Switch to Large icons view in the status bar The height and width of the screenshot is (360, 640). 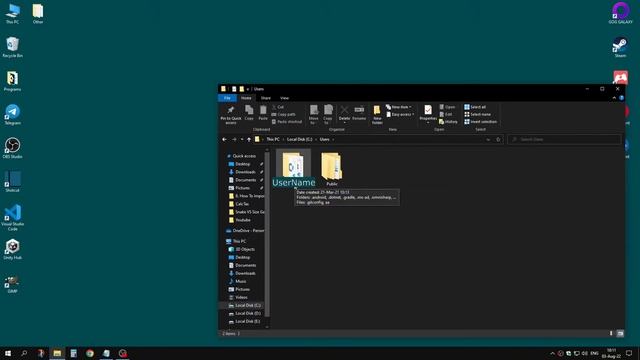coord(620,333)
